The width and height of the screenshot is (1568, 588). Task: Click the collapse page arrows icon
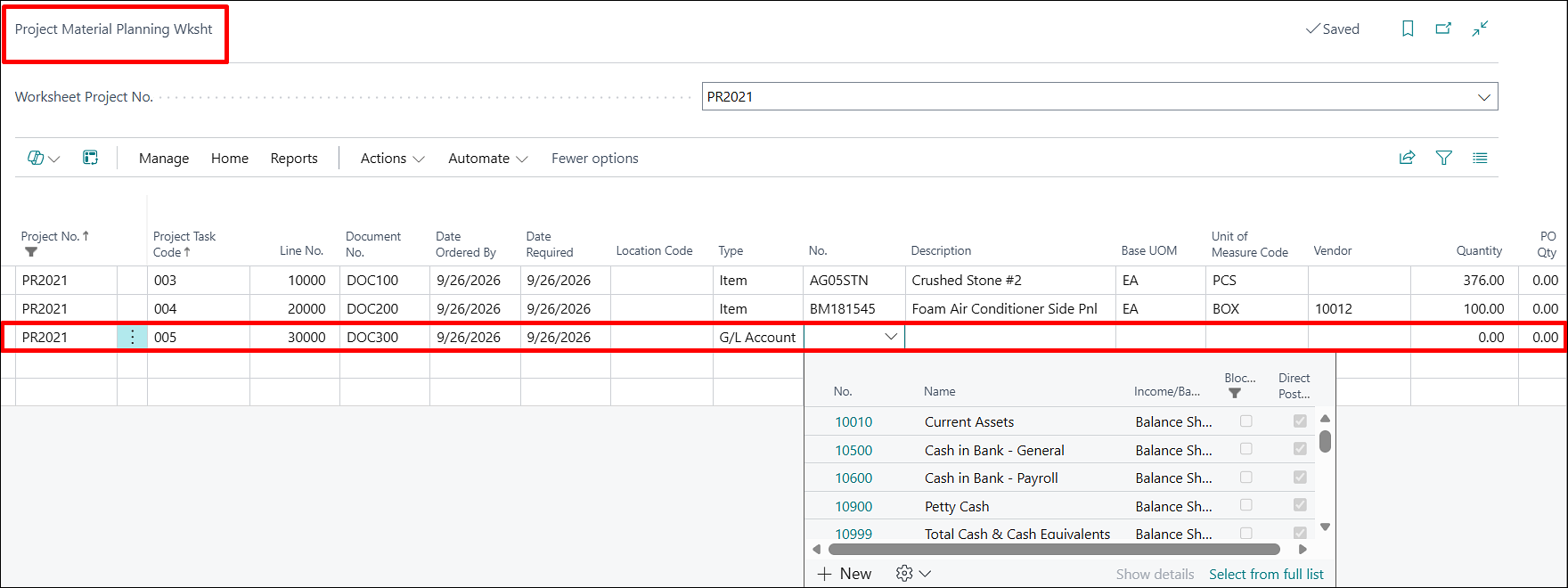pyautogui.click(x=1480, y=29)
